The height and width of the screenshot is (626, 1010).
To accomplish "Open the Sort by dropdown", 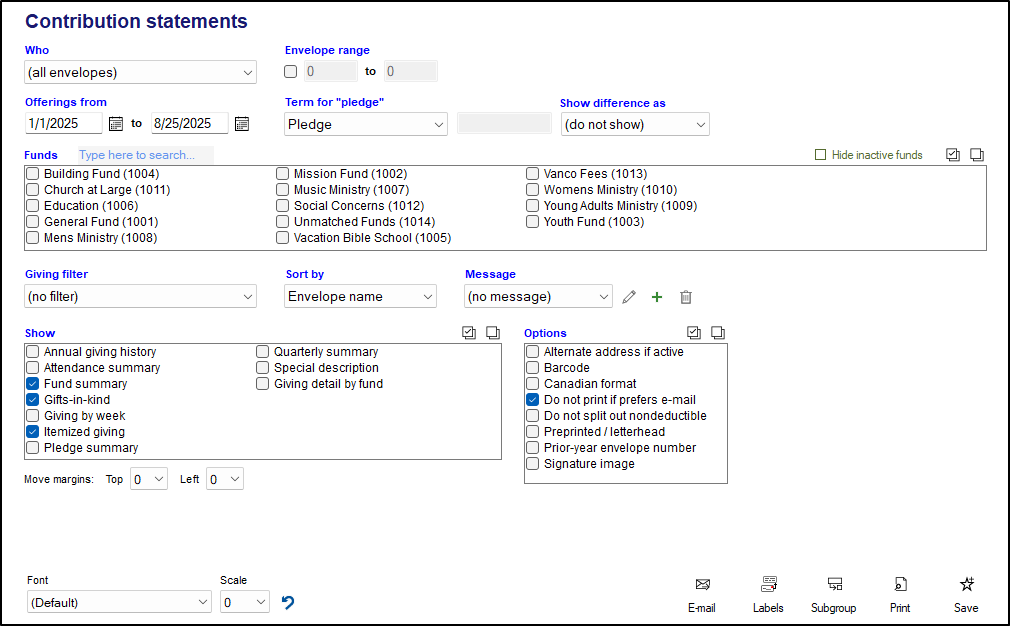I will coord(360,296).
